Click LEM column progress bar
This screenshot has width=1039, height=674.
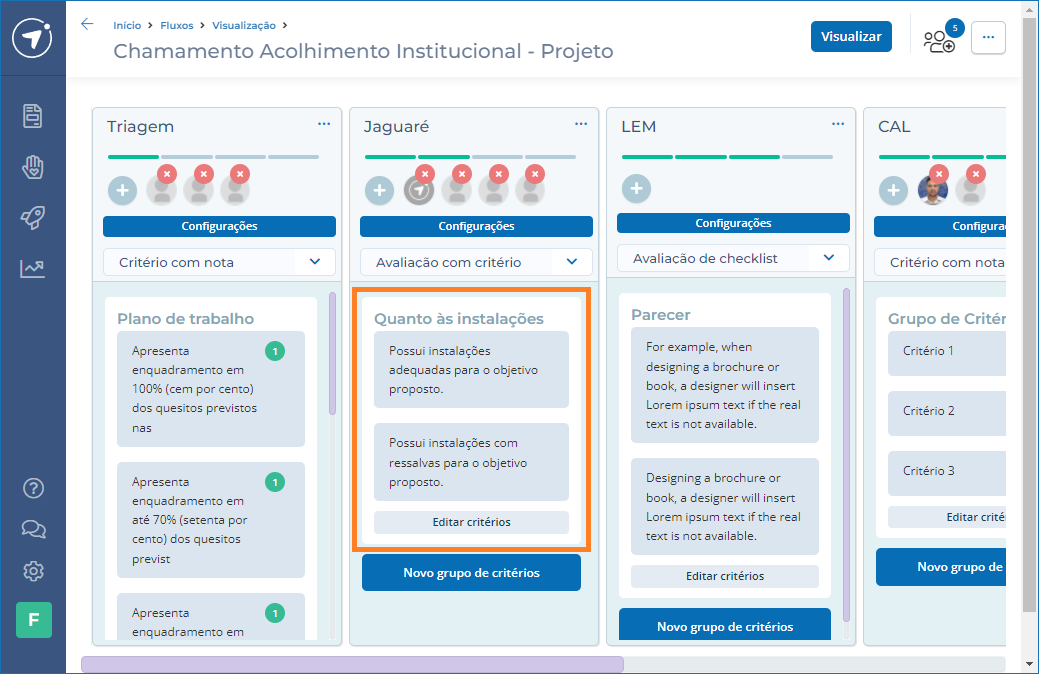728,157
